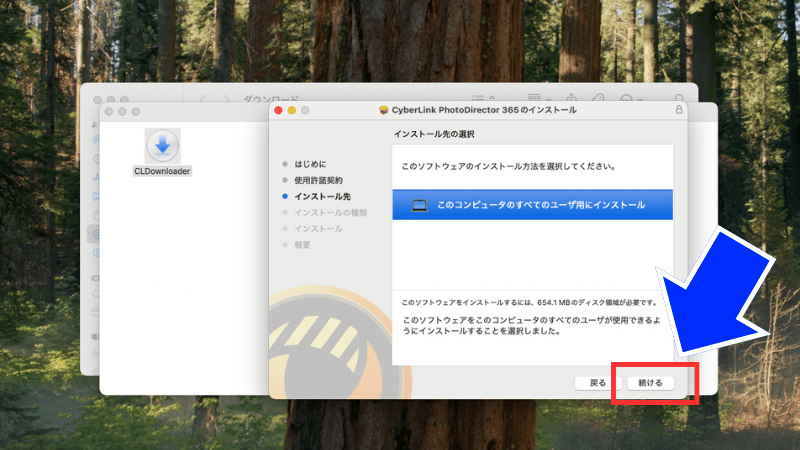This screenshot has width=800, height=450.
Task: Open list view selector in Finder toolbar
Action: (483, 97)
